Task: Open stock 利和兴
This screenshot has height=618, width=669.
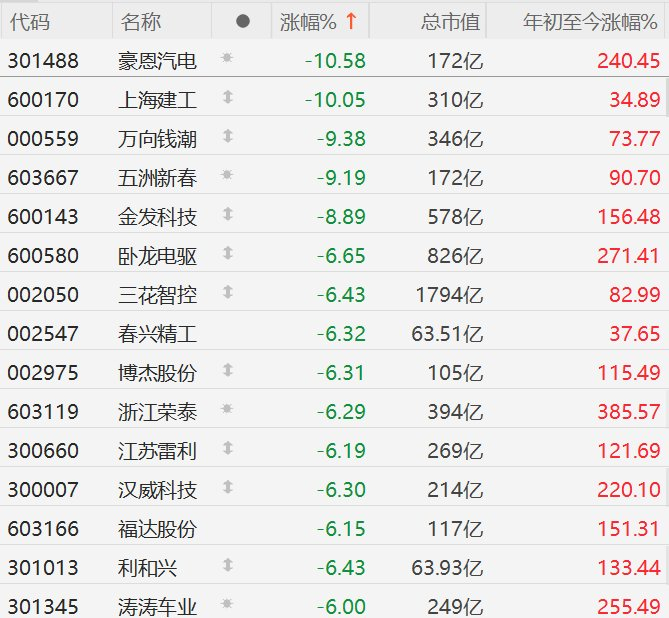Action: click(x=148, y=568)
